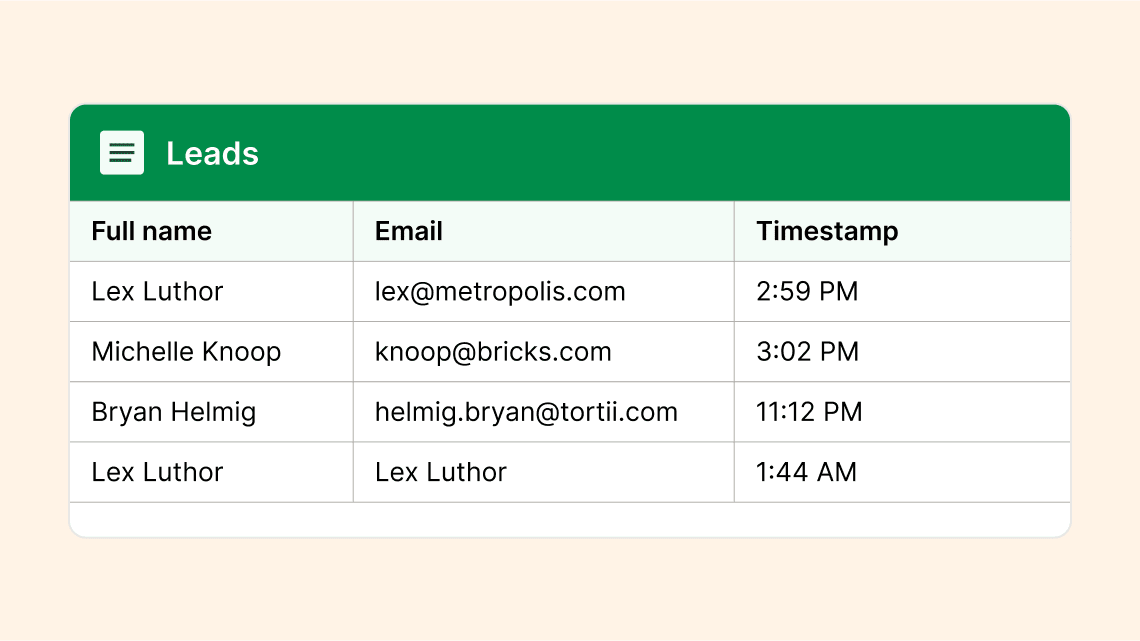The height and width of the screenshot is (641, 1140).
Task: Click the green Leads header bar
Action: tap(570, 153)
